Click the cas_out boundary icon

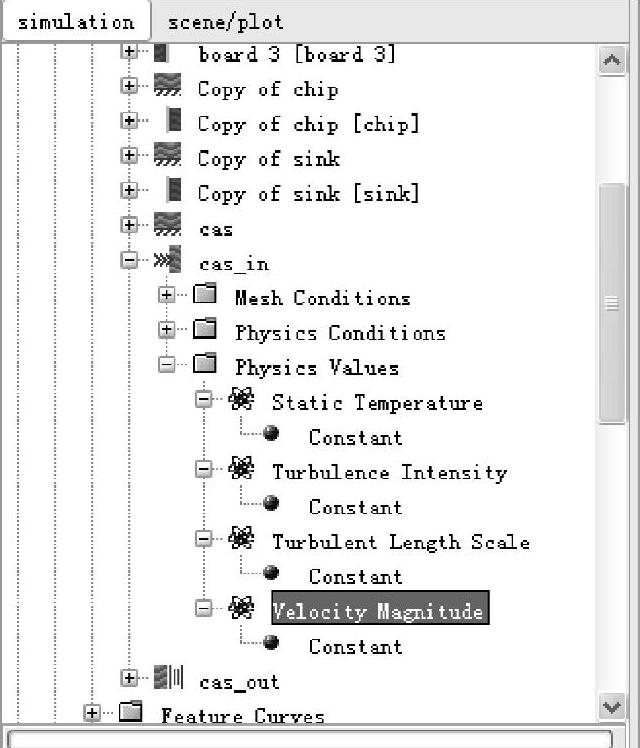tap(168, 680)
